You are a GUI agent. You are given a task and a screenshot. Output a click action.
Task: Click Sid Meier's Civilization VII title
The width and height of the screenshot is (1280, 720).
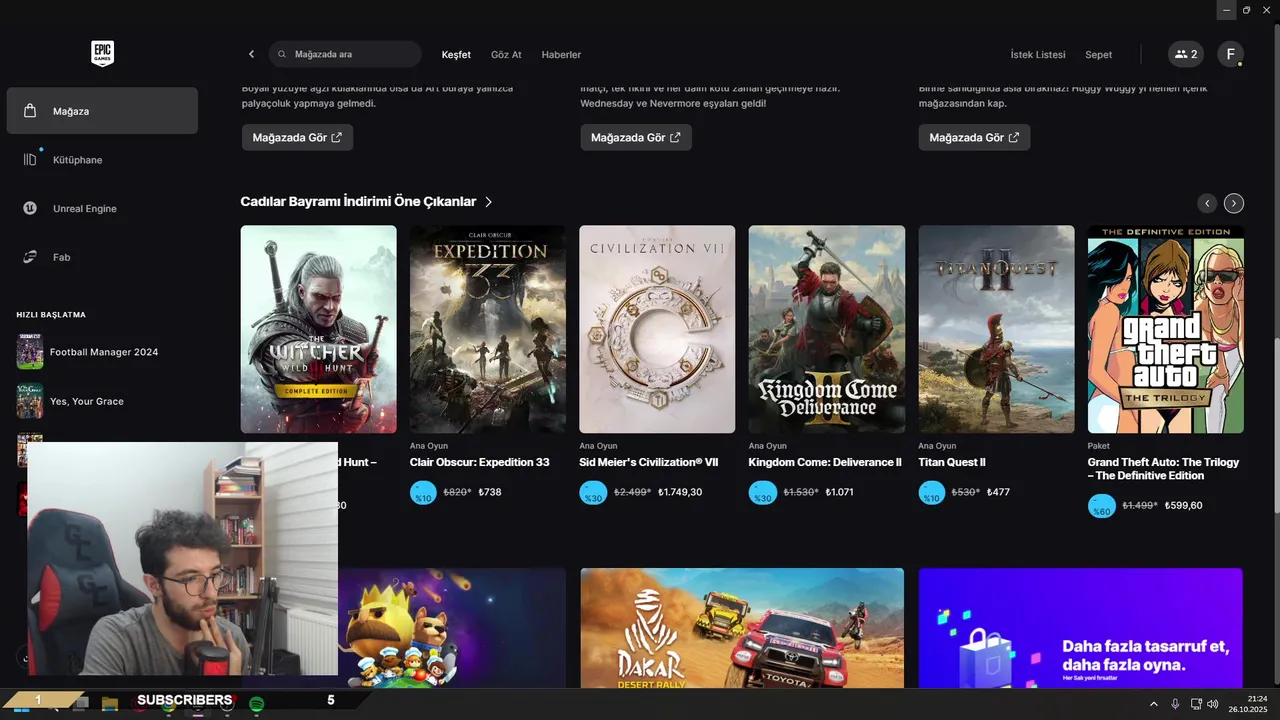649,462
